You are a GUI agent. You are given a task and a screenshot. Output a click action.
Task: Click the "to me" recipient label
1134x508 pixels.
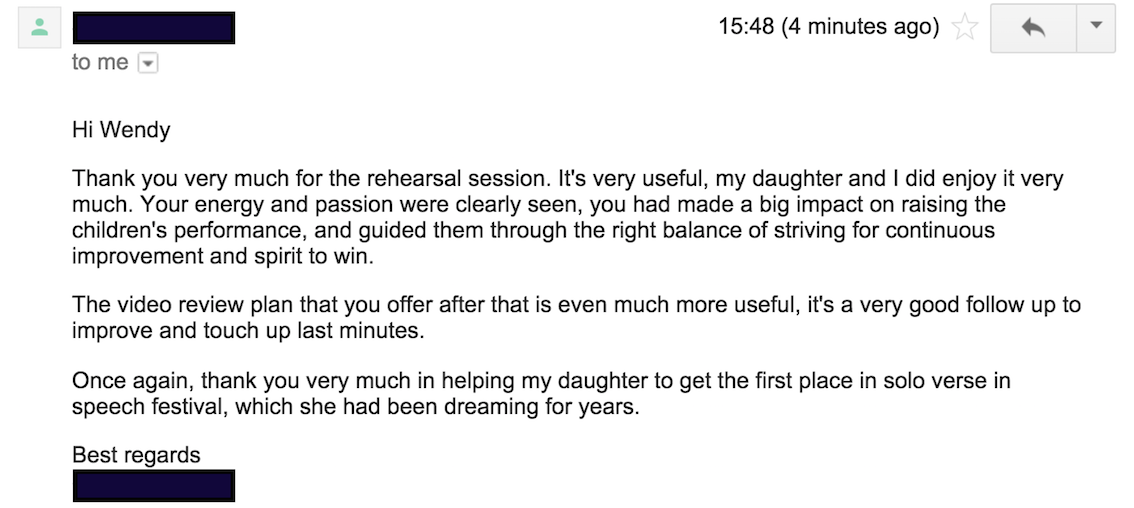pos(100,63)
